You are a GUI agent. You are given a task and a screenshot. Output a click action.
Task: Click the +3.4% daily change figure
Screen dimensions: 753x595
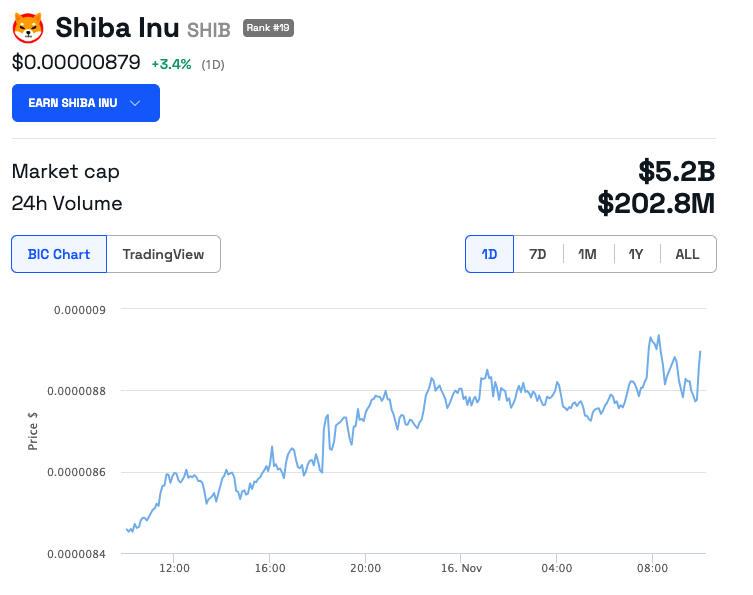click(171, 64)
